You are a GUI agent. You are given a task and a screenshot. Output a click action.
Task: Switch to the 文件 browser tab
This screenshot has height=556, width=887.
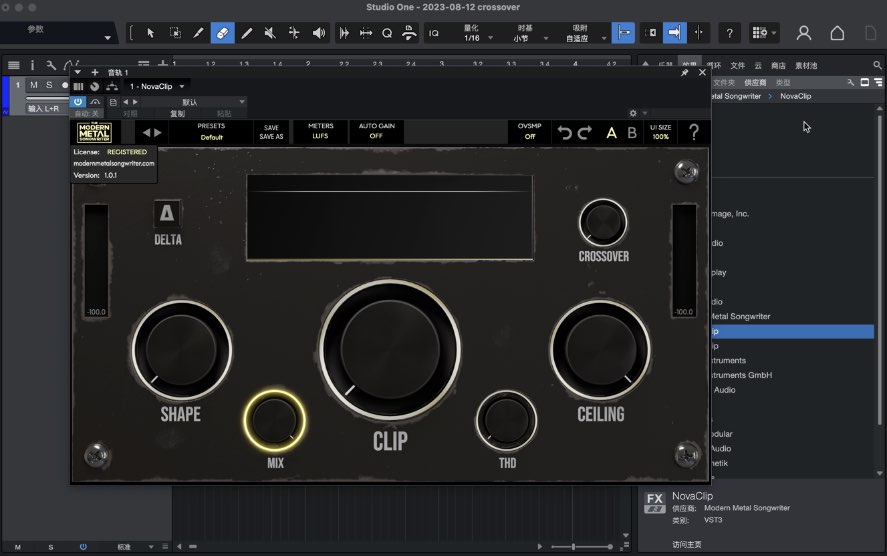[738, 66]
